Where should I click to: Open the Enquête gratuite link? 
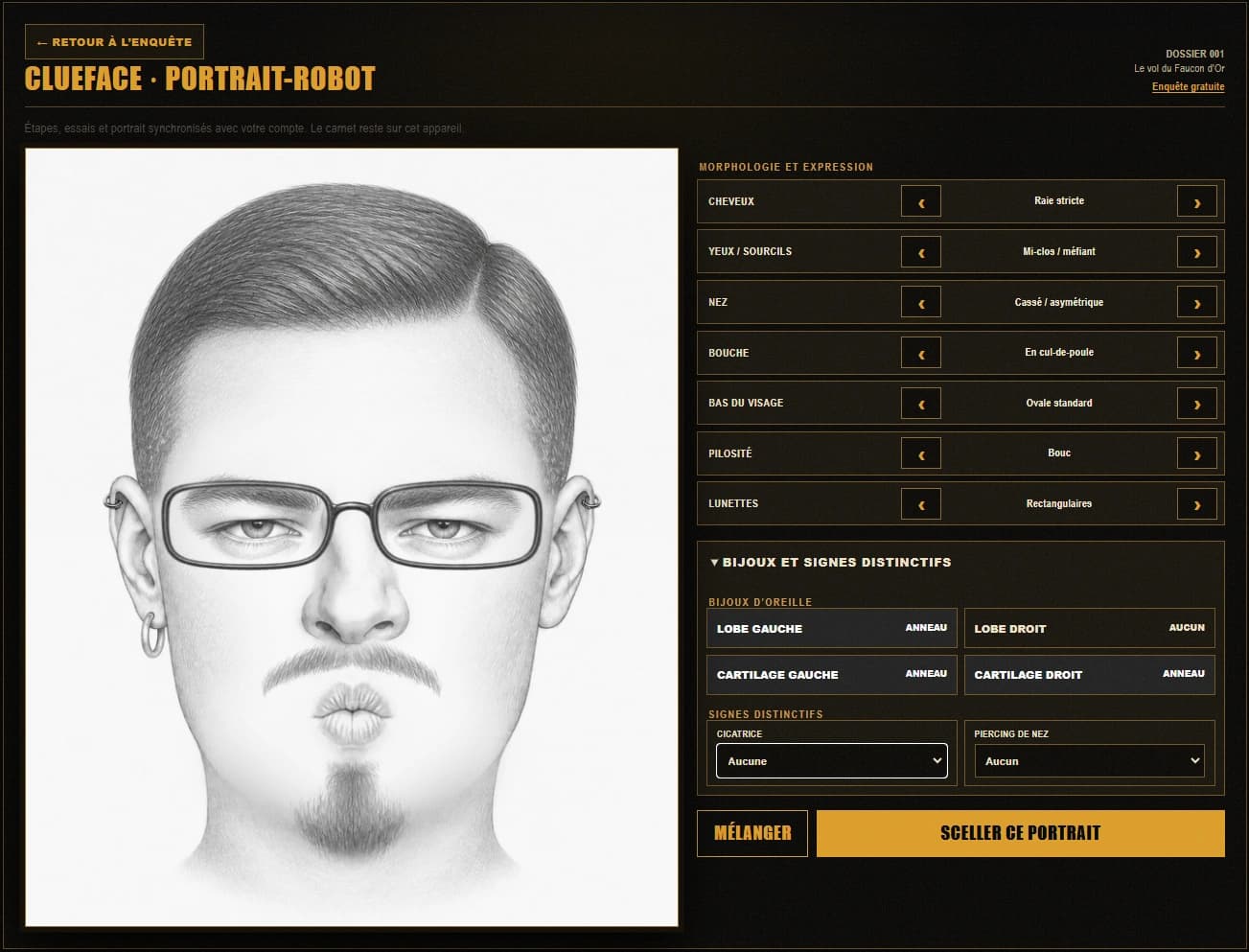[x=1188, y=87]
